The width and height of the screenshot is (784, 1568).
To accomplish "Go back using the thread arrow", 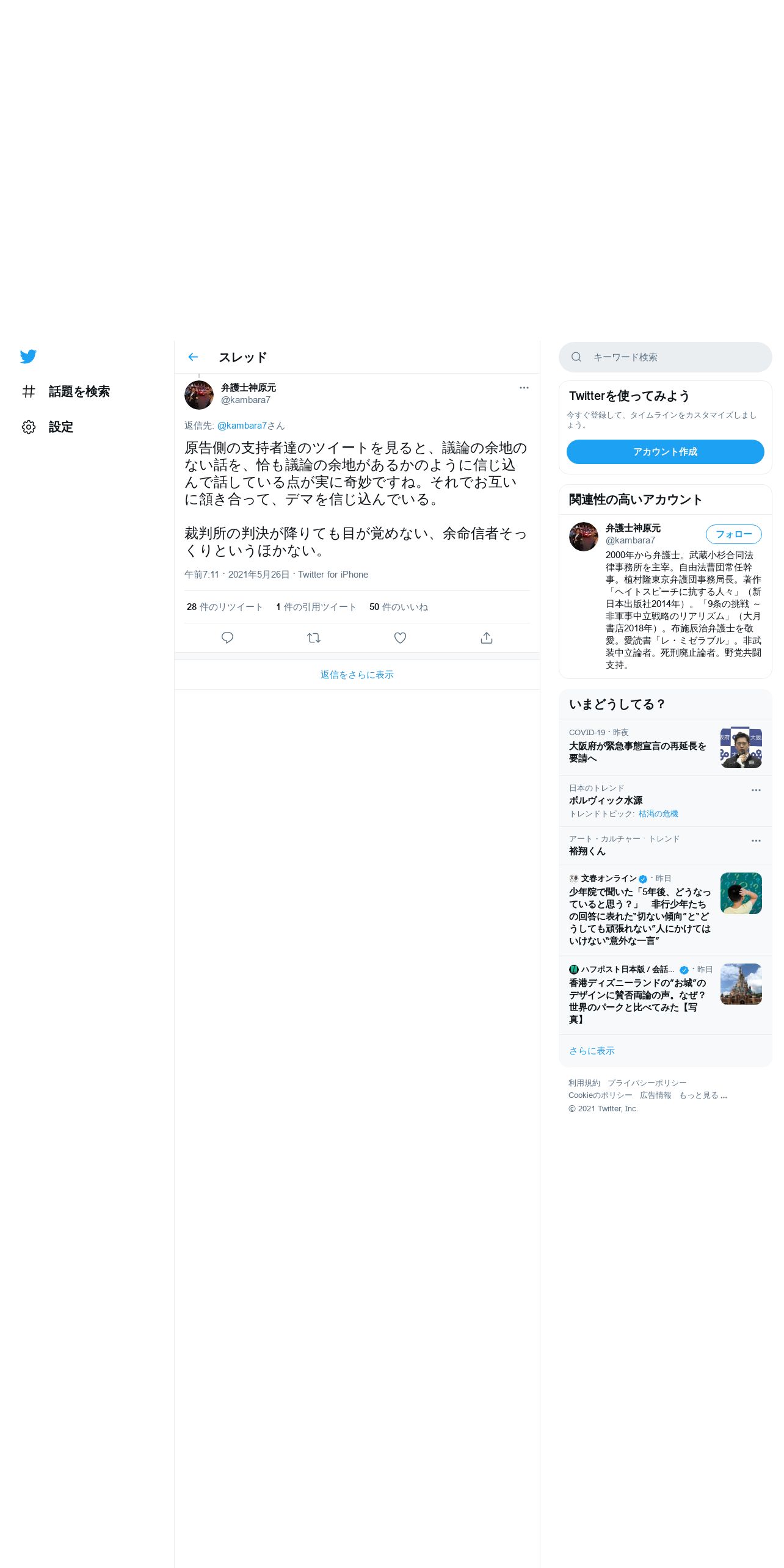I will (x=193, y=357).
